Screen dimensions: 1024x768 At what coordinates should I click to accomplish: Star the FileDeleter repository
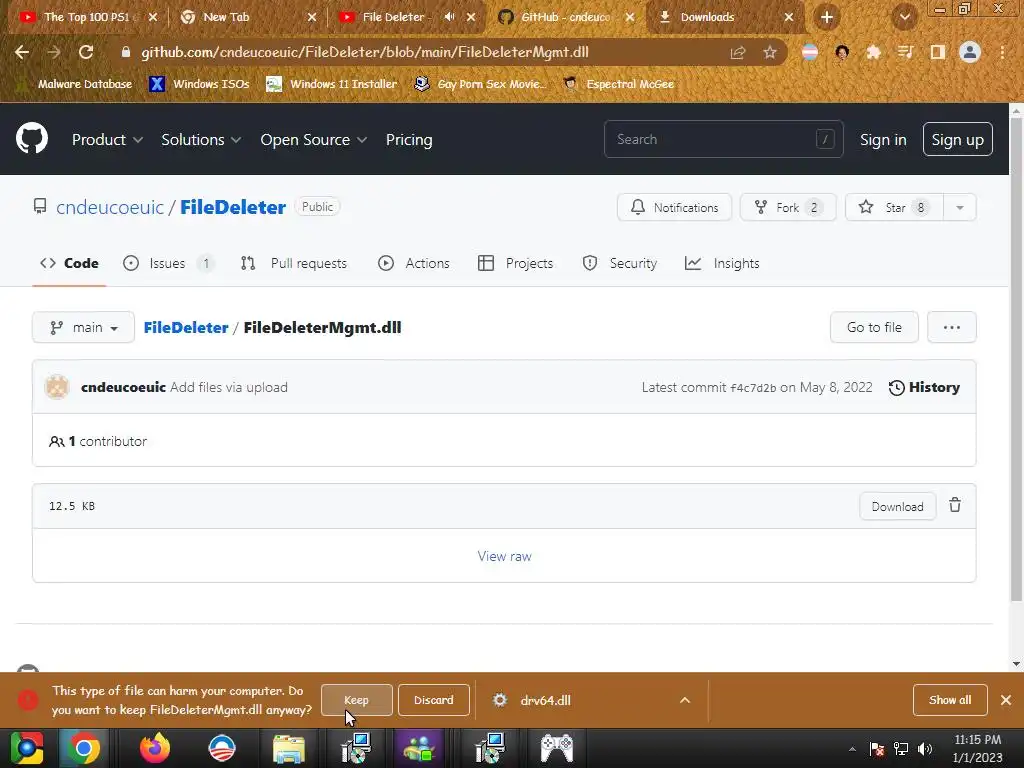(x=894, y=208)
